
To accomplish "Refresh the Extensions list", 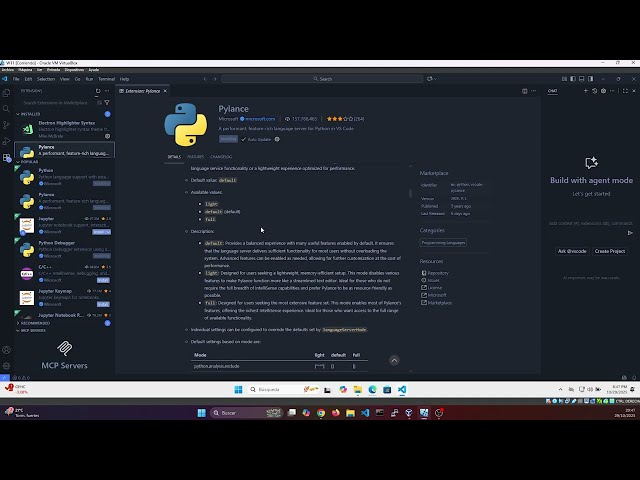I will tap(98, 91).
